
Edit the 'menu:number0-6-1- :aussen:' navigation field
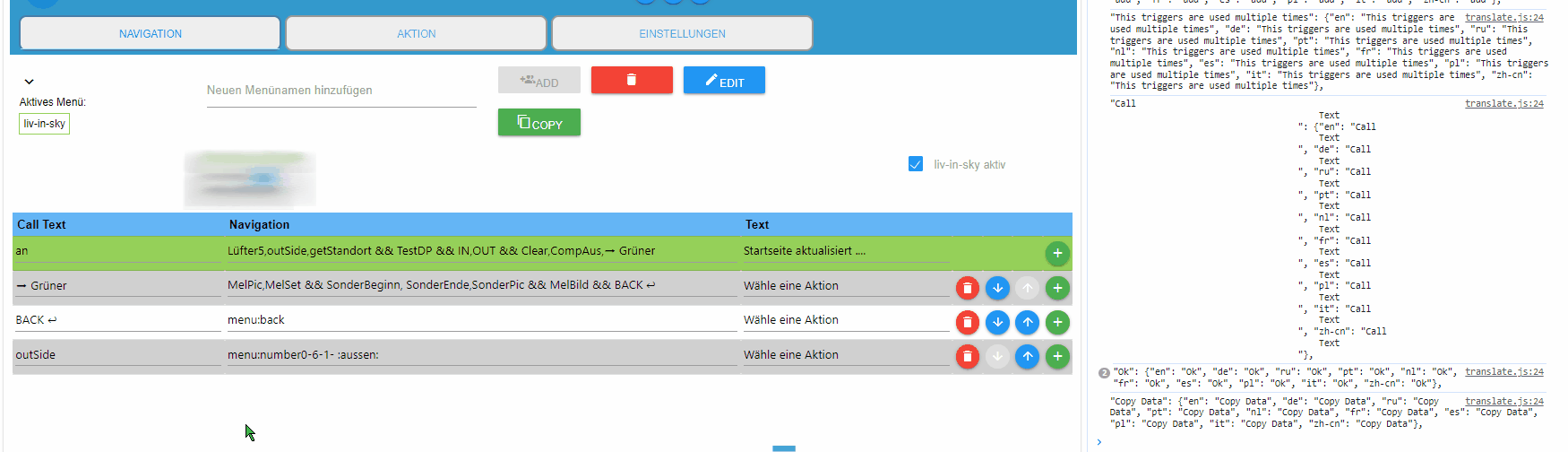click(x=482, y=355)
